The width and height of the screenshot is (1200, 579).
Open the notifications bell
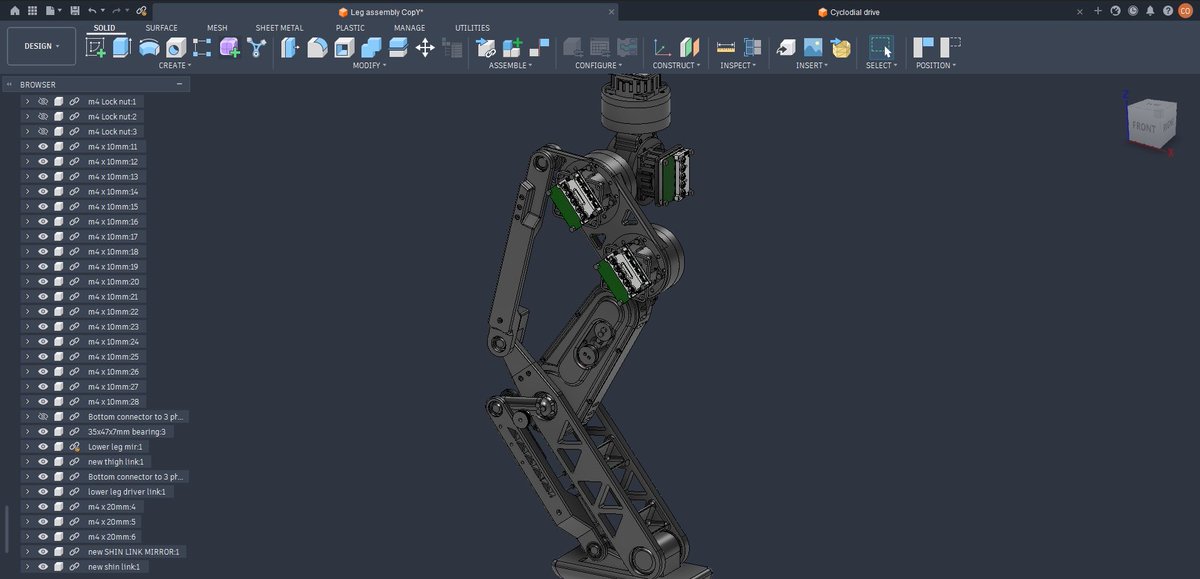tap(1150, 11)
